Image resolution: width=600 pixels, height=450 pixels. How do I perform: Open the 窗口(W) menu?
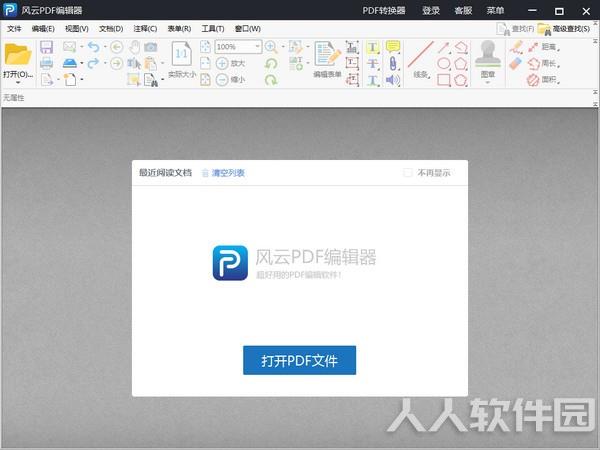(248, 29)
